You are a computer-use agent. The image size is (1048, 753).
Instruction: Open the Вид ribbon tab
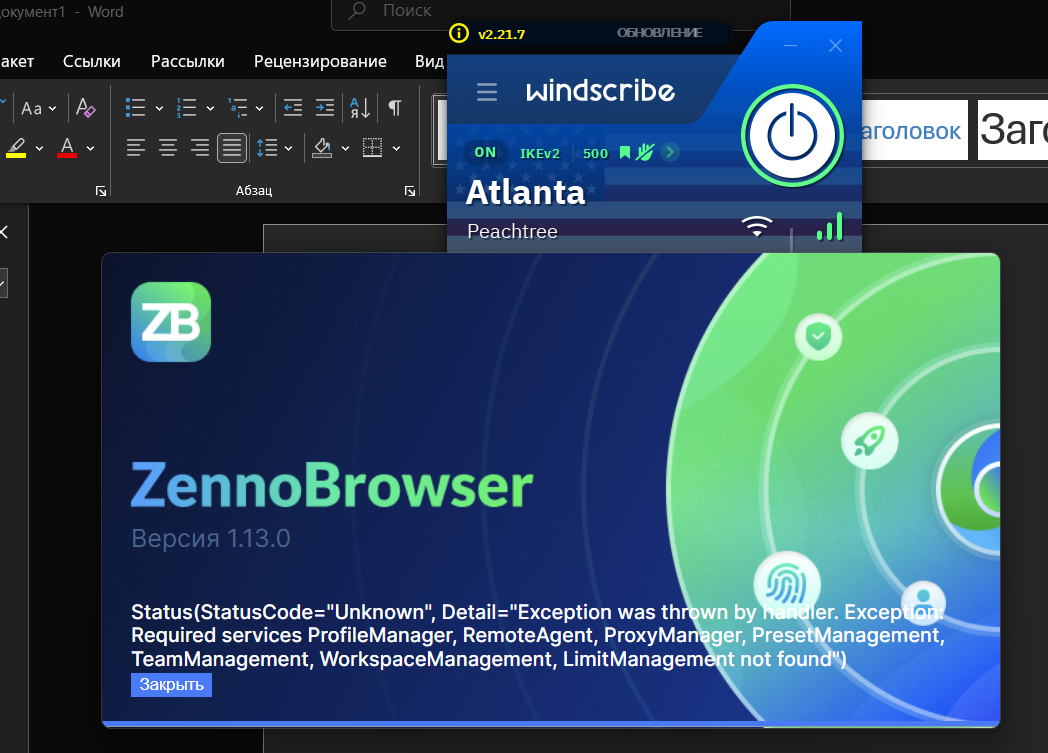[x=429, y=61]
